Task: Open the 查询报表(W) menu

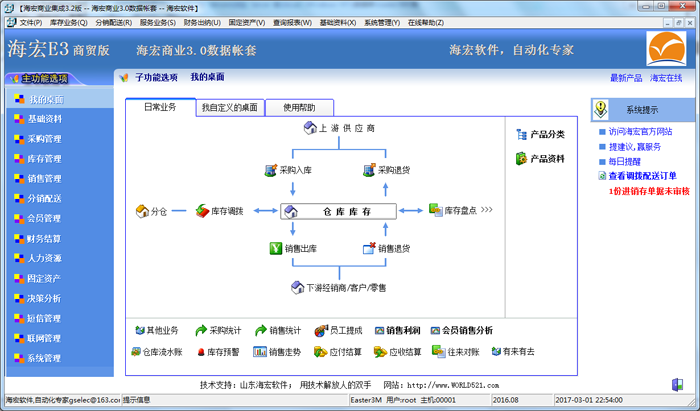Action: click(x=292, y=22)
